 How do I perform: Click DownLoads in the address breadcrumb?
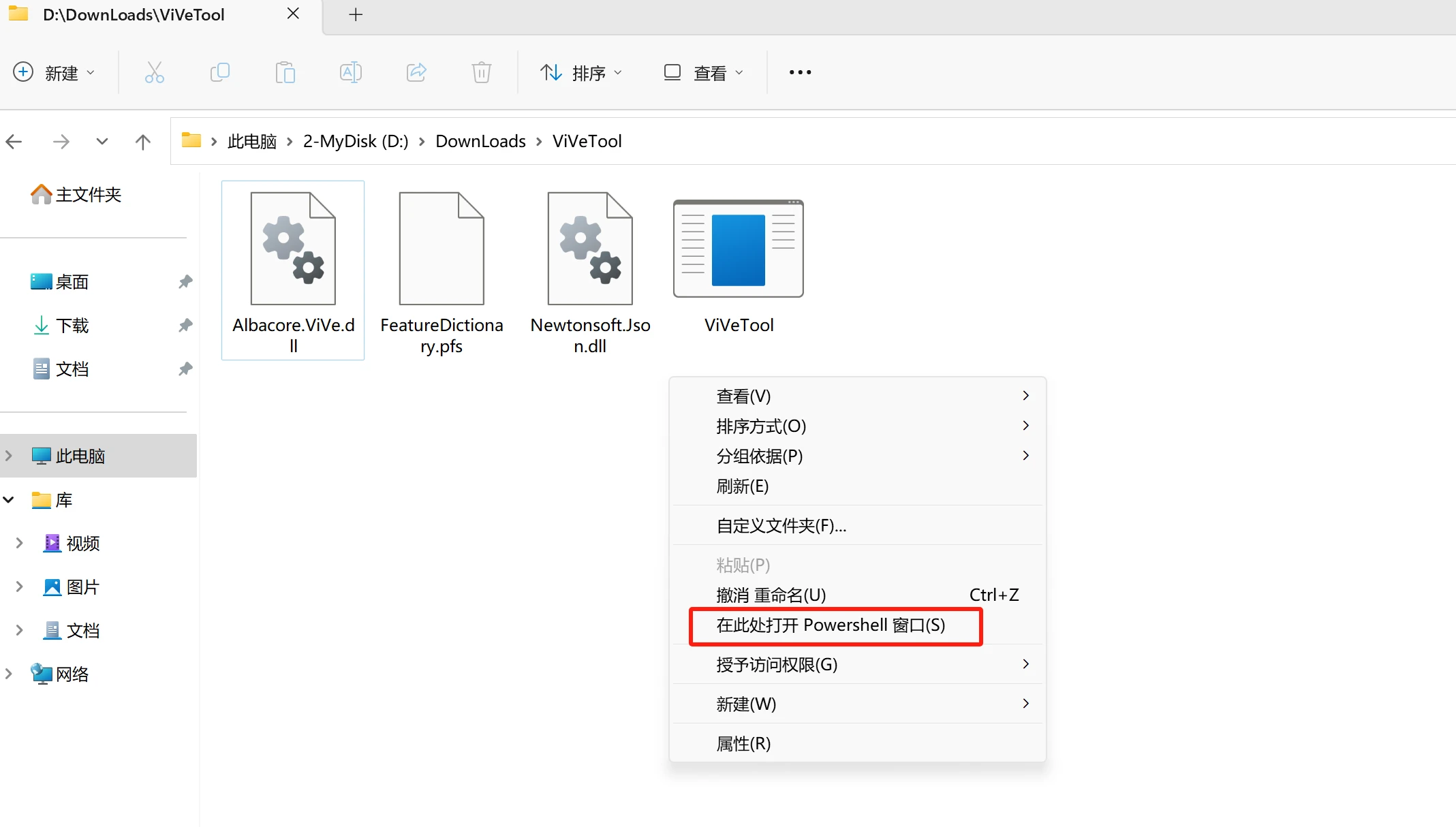point(480,141)
